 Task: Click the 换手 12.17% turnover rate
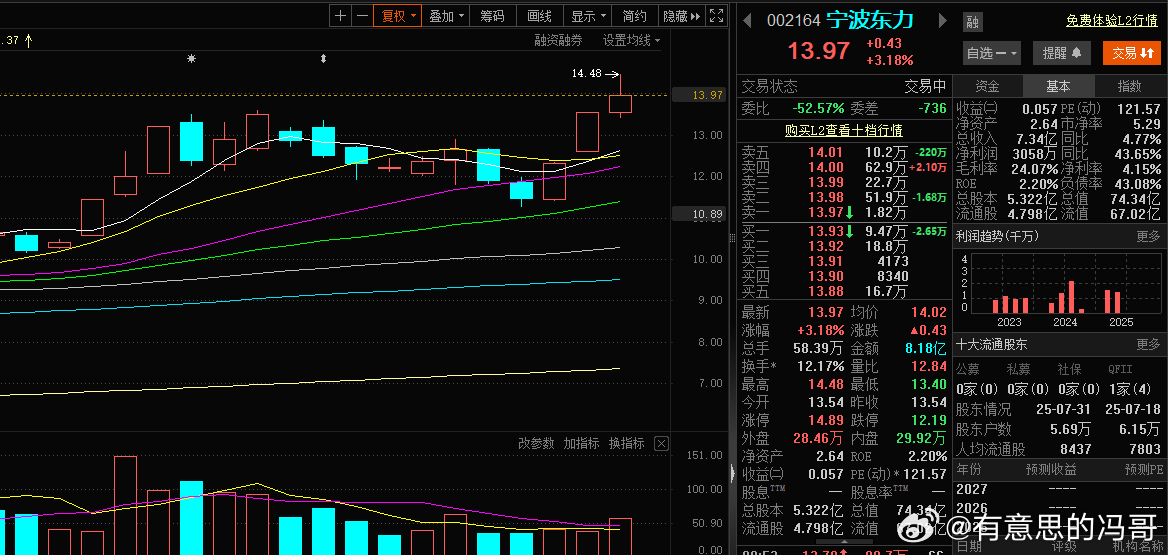click(822, 367)
